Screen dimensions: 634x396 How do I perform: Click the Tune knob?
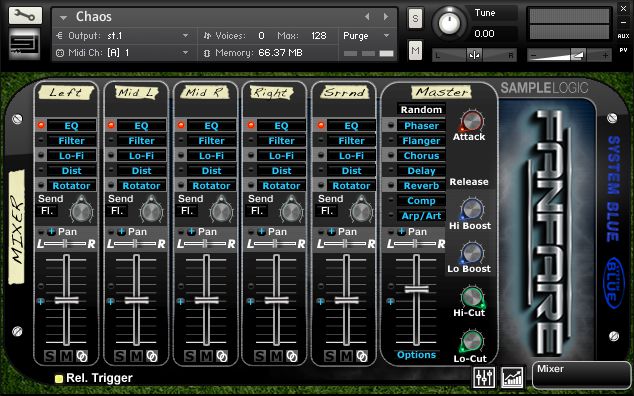(x=449, y=23)
